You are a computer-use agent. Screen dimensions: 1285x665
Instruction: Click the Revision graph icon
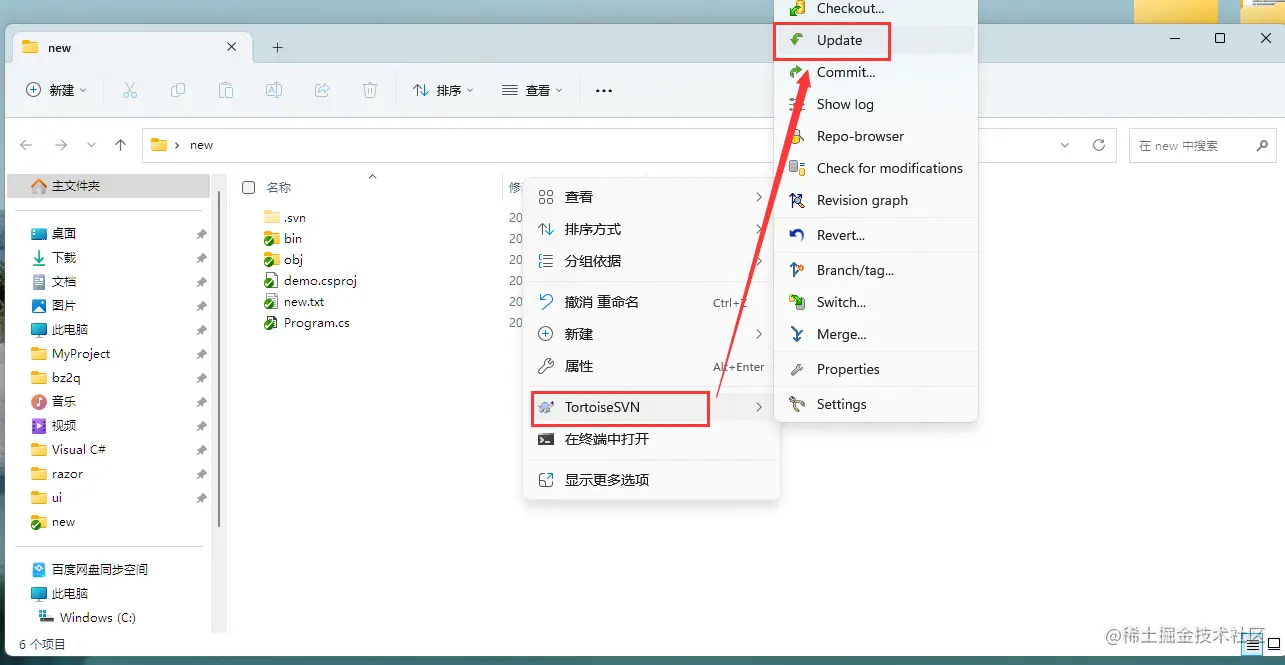797,200
